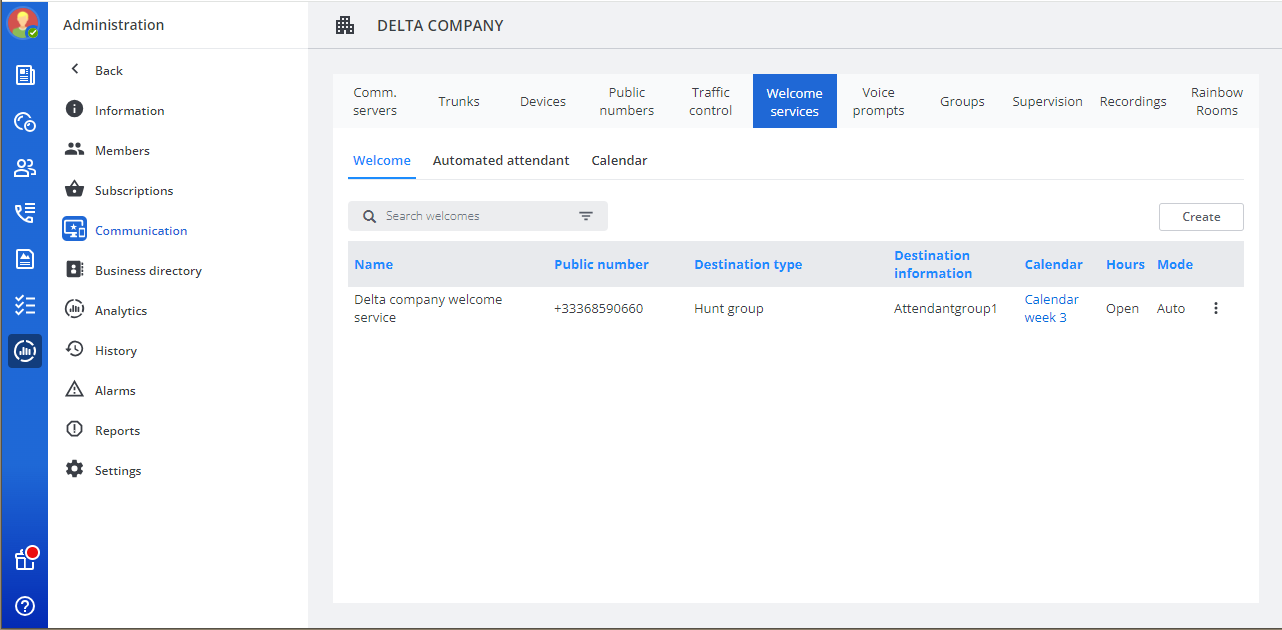The width and height of the screenshot is (1282, 630).
Task: Switch to the Automated attendant tab
Action: coord(501,161)
